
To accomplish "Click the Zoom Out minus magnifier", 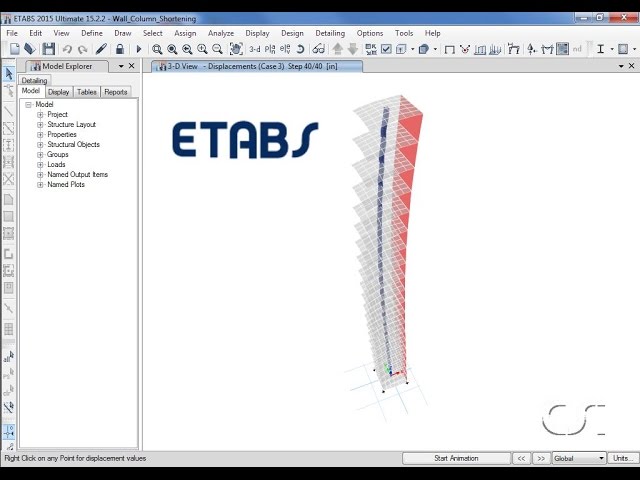I will [x=218, y=49].
